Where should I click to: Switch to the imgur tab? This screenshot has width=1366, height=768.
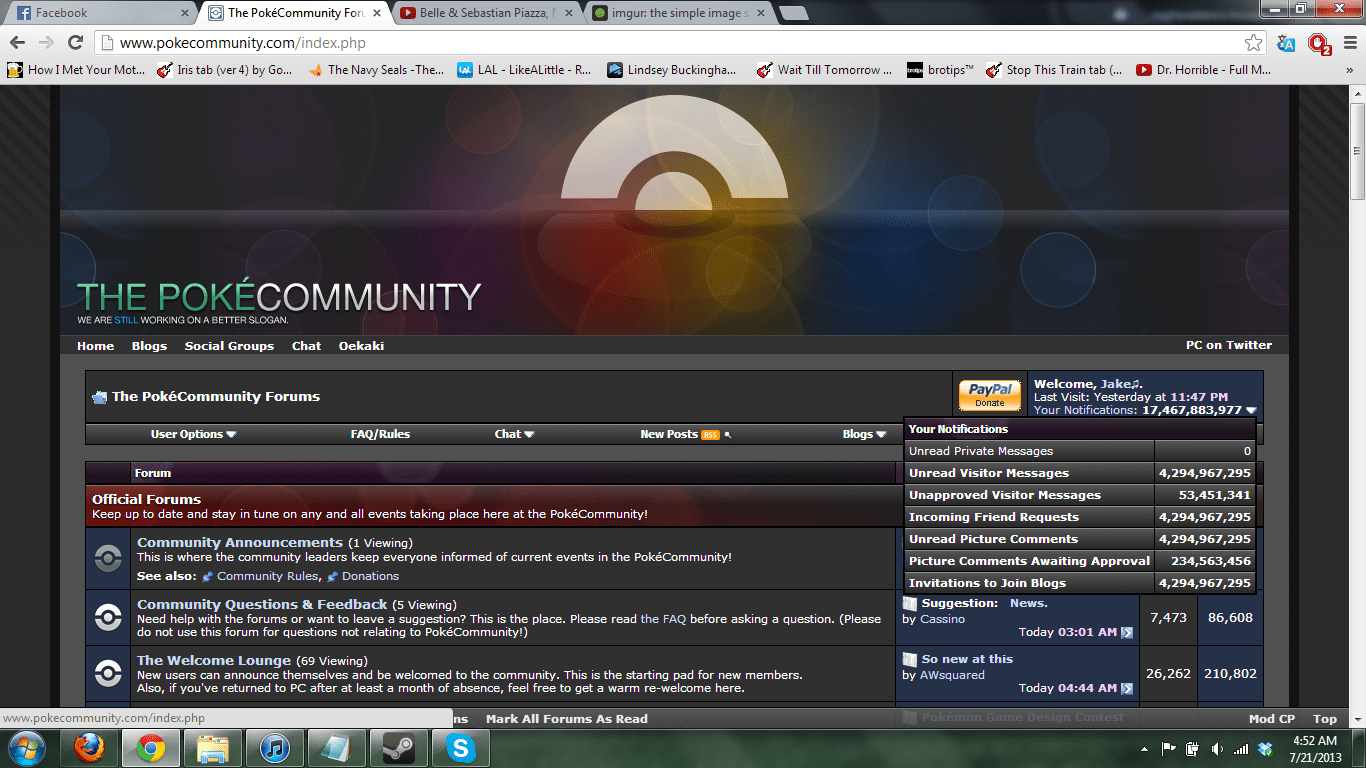676,13
